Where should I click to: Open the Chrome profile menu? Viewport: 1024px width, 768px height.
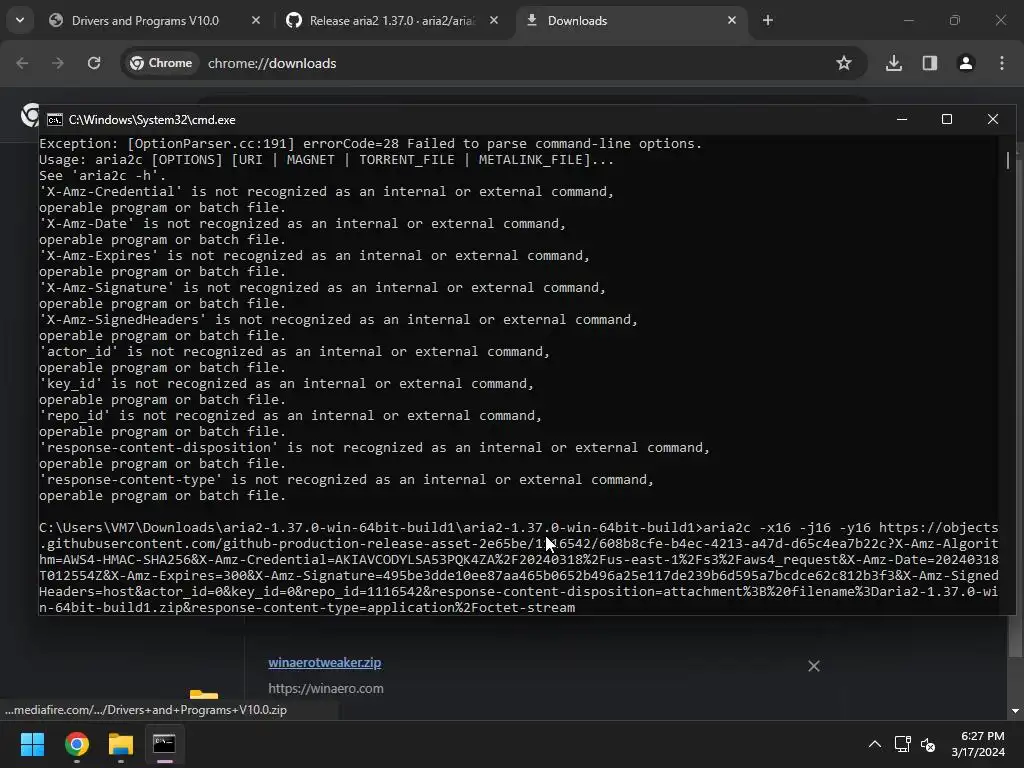(x=966, y=63)
